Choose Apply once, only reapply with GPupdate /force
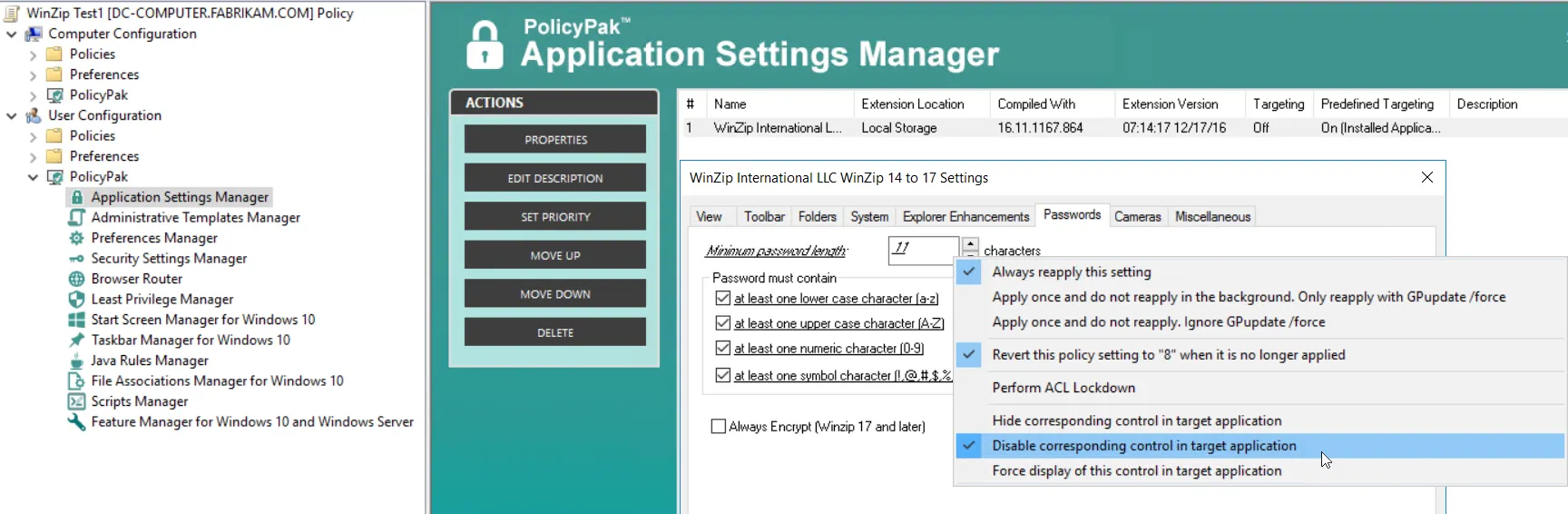Image resolution: width=1568 pixels, height=514 pixels. click(x=1259, y=297)
